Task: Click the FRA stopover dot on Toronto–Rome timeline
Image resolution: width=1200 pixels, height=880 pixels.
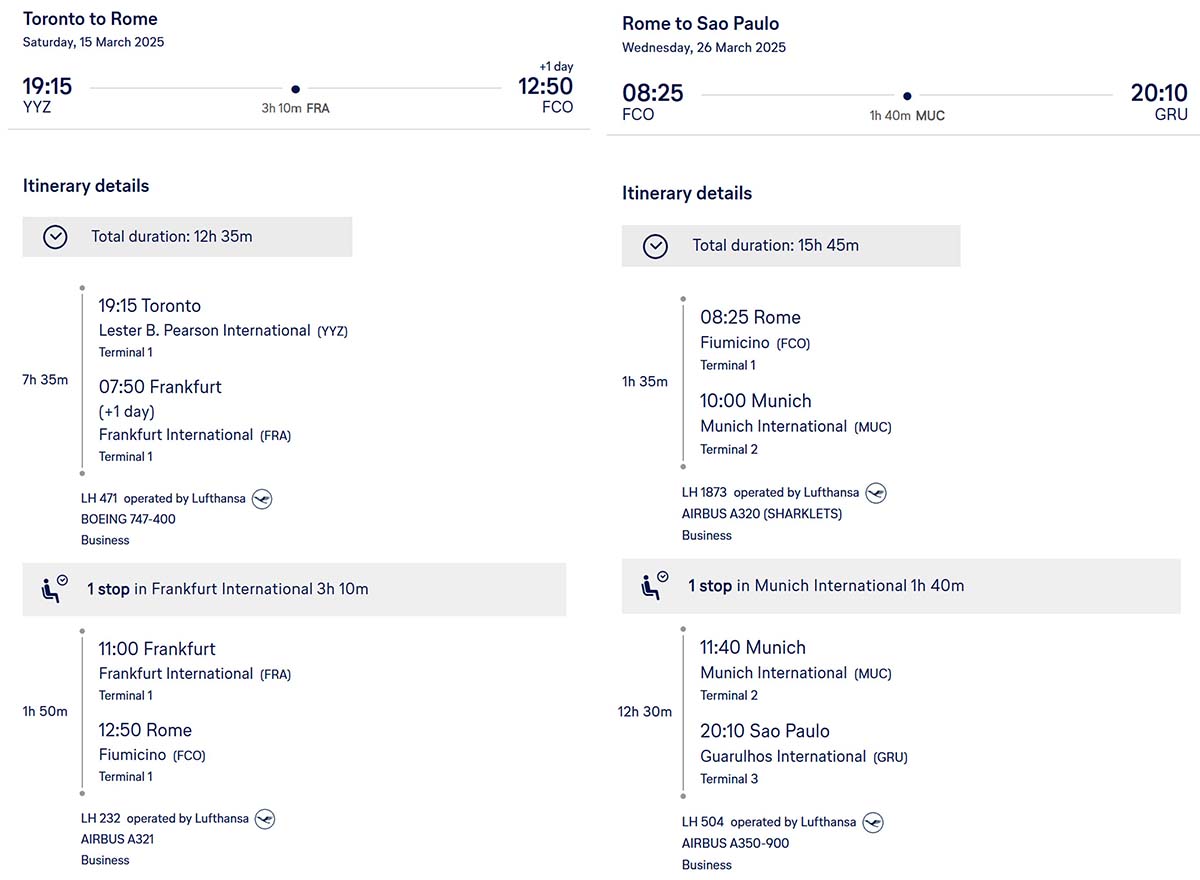Action: coord(295,89)
